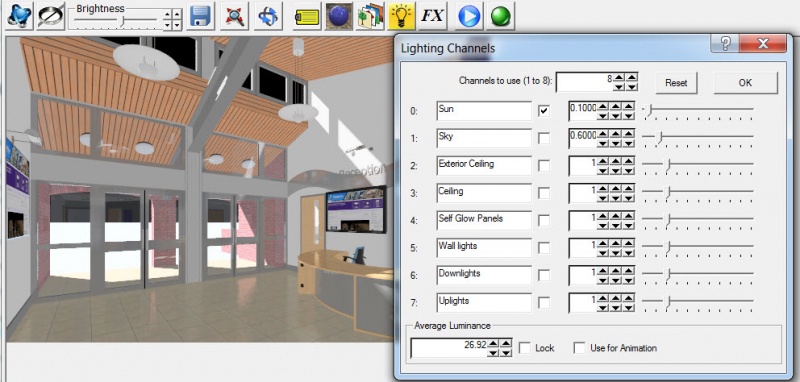Click the Ceiling channel name field
Screen dimensions: 800x382
(x=484, y=193)
